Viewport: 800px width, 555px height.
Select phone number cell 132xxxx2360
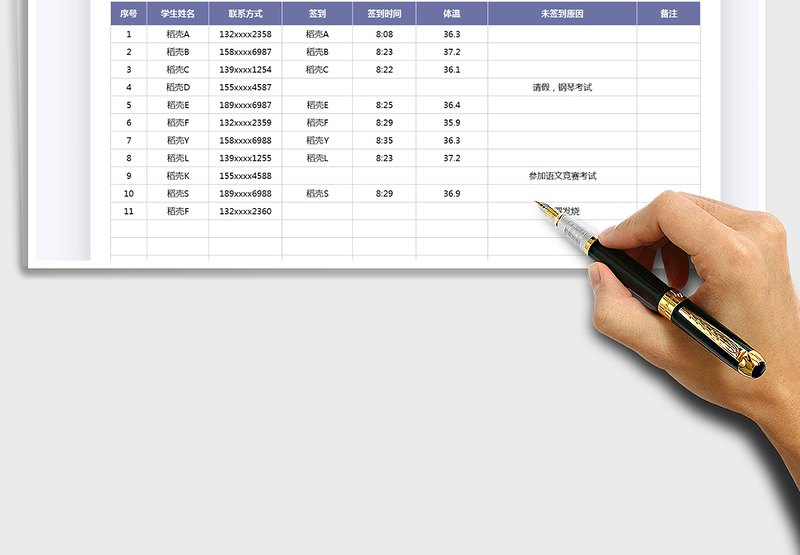(245, 211)
